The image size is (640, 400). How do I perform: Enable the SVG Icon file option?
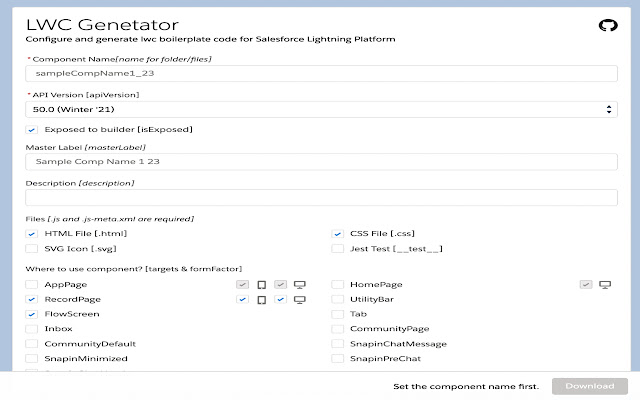(x=31, y=249)
